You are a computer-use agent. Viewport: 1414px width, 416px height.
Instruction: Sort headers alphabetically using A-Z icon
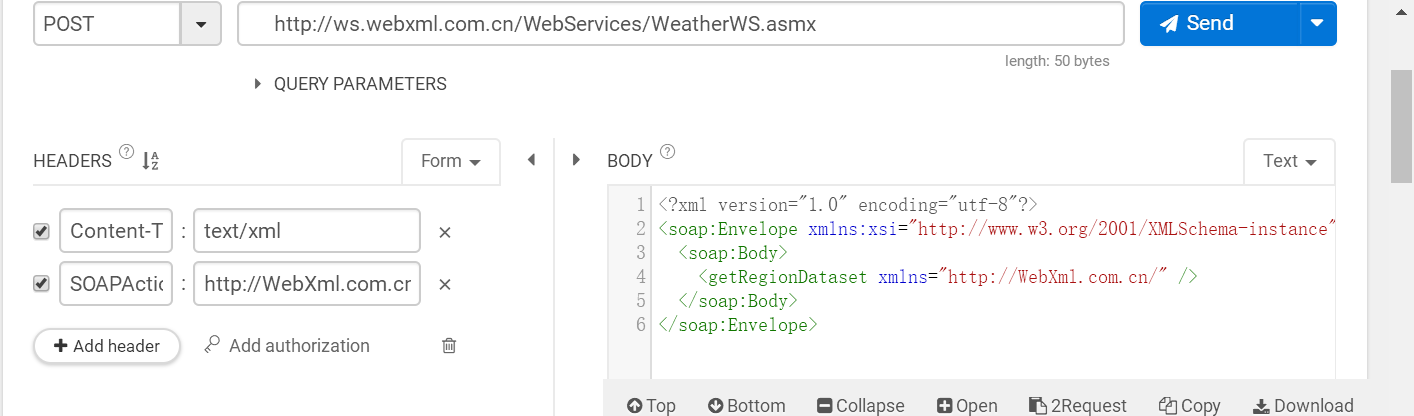tap(151, 160)
